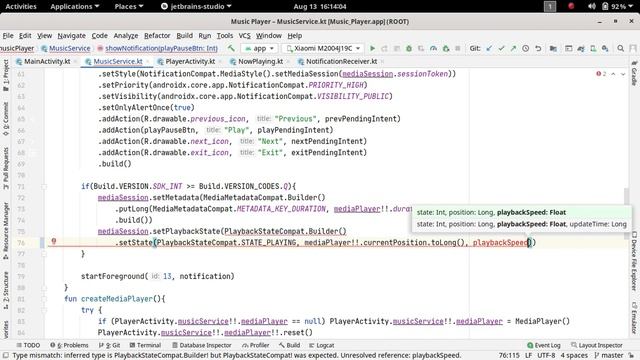Open Project Structure folder icon
Image resolution: width=640 pixels, height=360 pixels.
[x=553, y=48]
